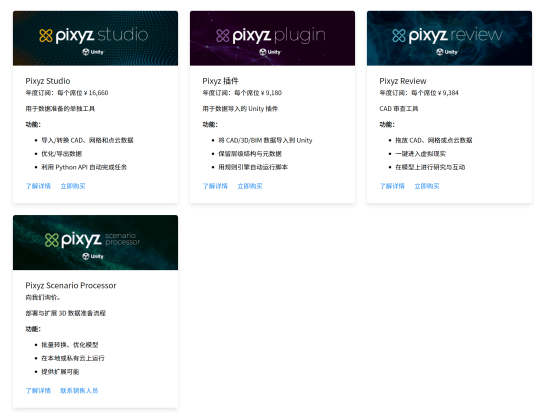560x419 pixels.
Task: Click the 将 CAD/3D/BIM 数据导入到 Unity bullet
Action: point(265,140)
